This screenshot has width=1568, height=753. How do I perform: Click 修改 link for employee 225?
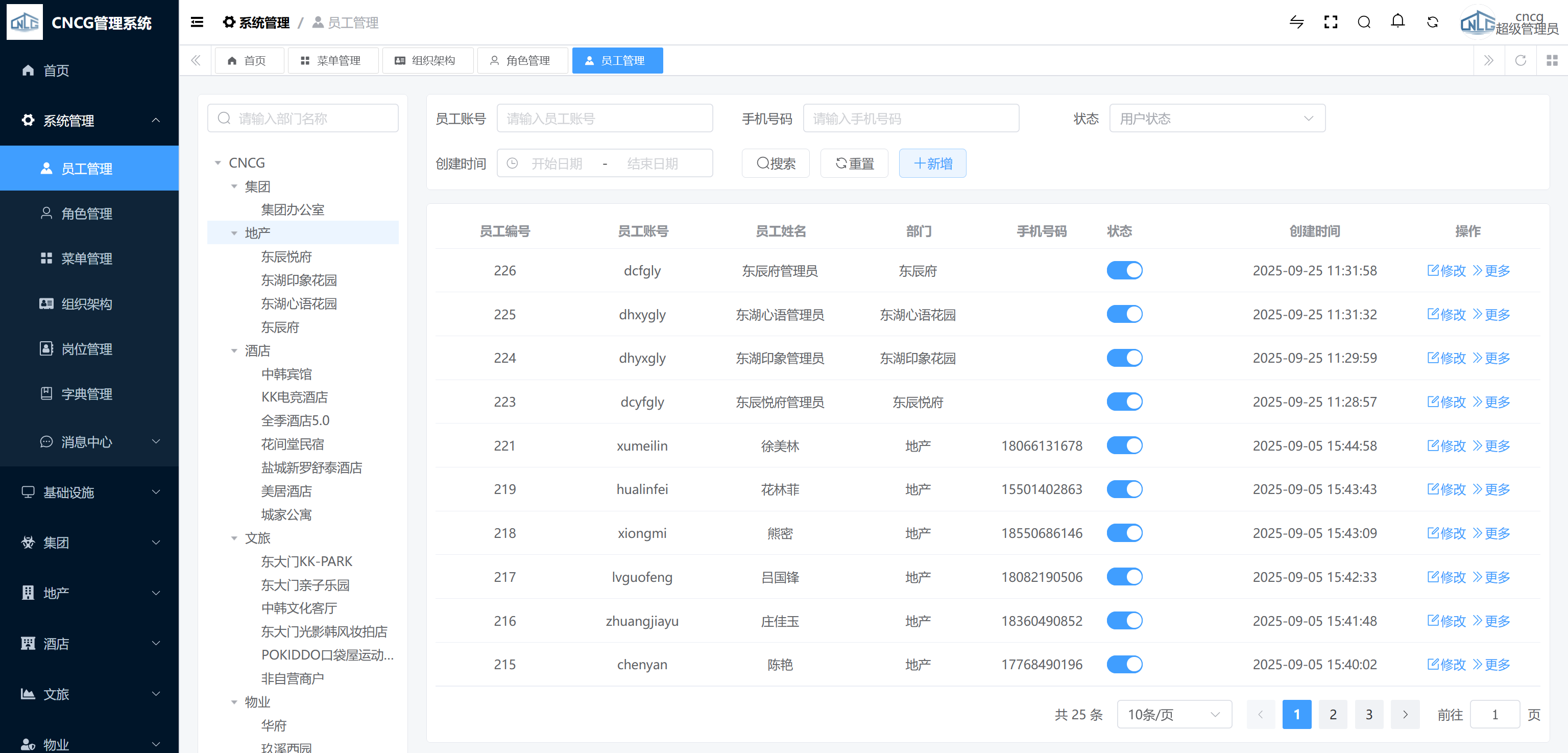1446,314
